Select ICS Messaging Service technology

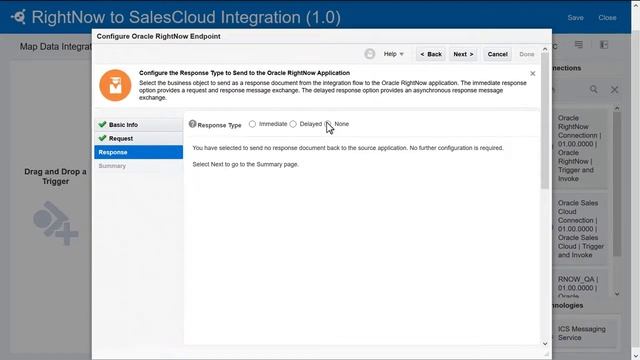584,333
